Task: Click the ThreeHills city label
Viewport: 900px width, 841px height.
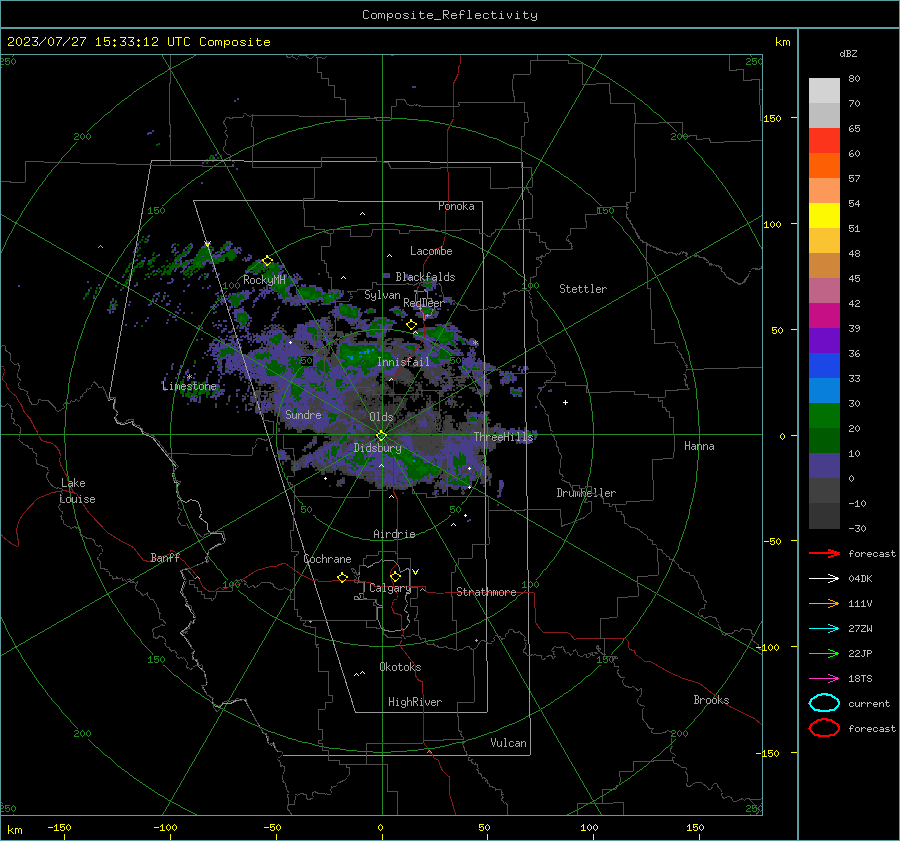Action: 503,437
